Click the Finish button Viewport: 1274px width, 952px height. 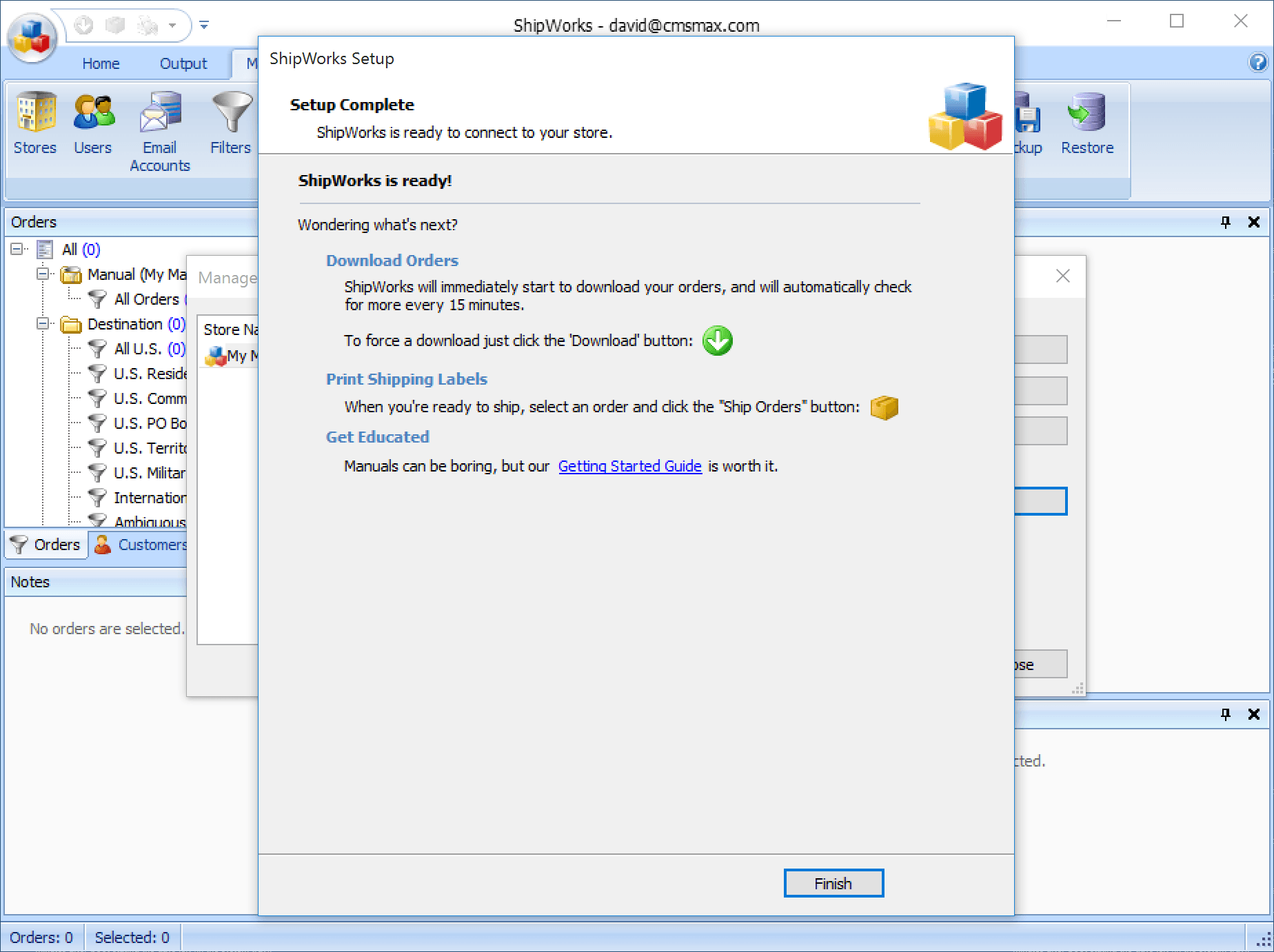pyautogui.click(x=833, y=883)
